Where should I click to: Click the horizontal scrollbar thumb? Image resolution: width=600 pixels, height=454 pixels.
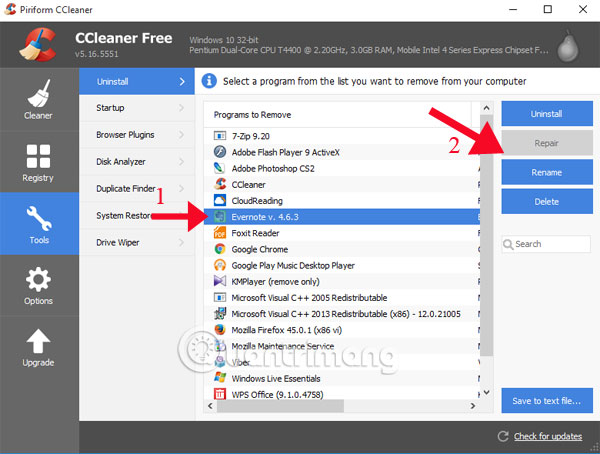[280, 406]
